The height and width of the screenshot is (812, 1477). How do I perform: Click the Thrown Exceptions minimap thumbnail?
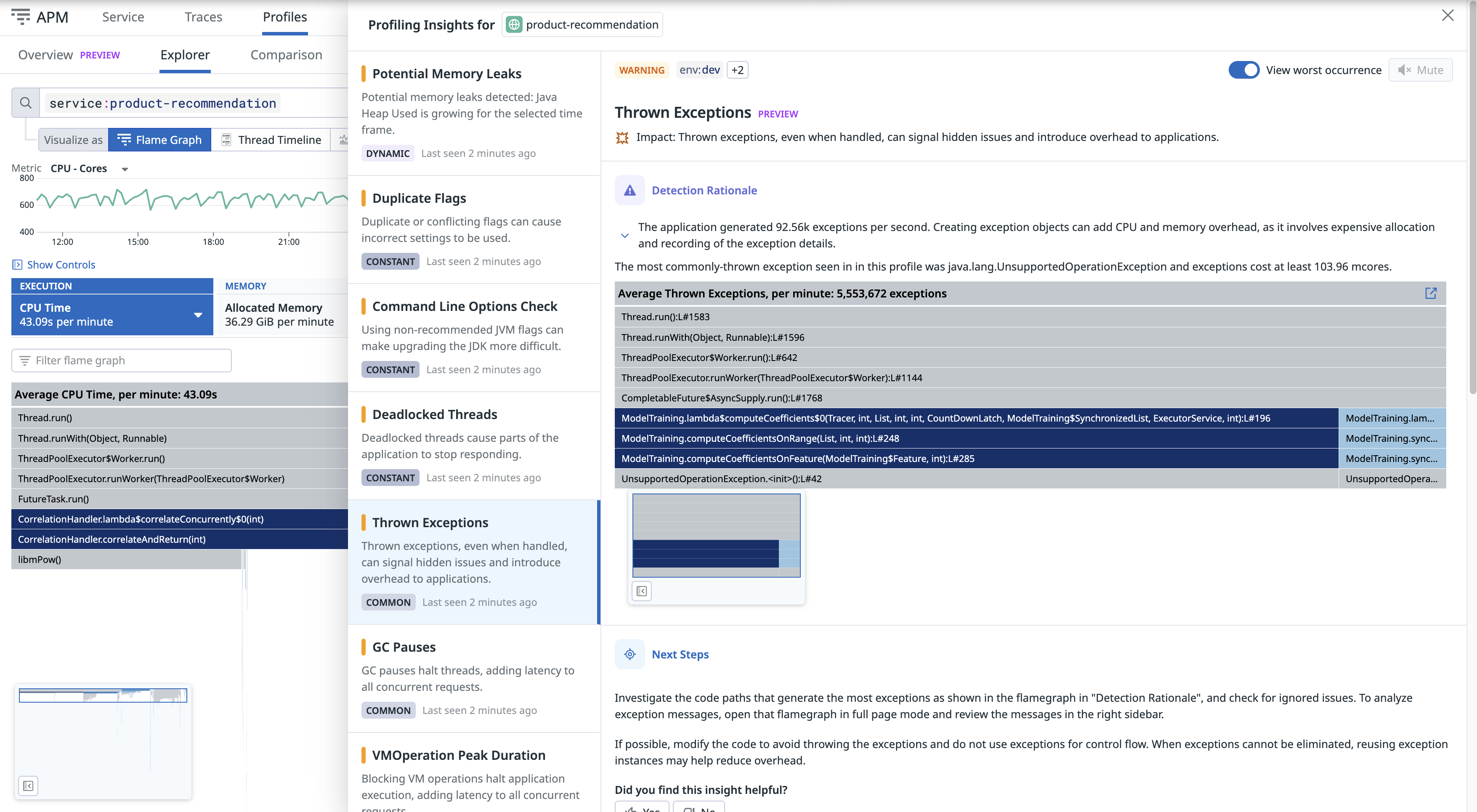tap(716, 535)
